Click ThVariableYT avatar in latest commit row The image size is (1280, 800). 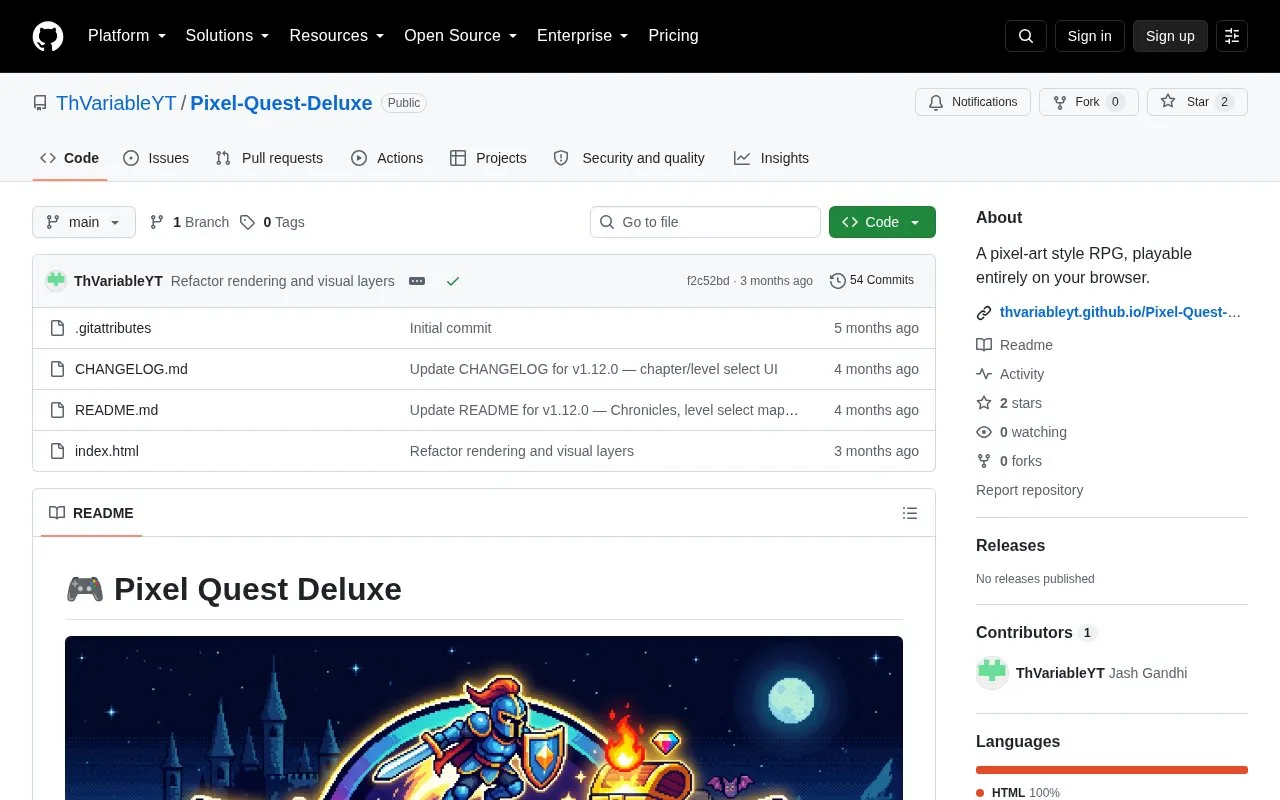pos(56,281)
